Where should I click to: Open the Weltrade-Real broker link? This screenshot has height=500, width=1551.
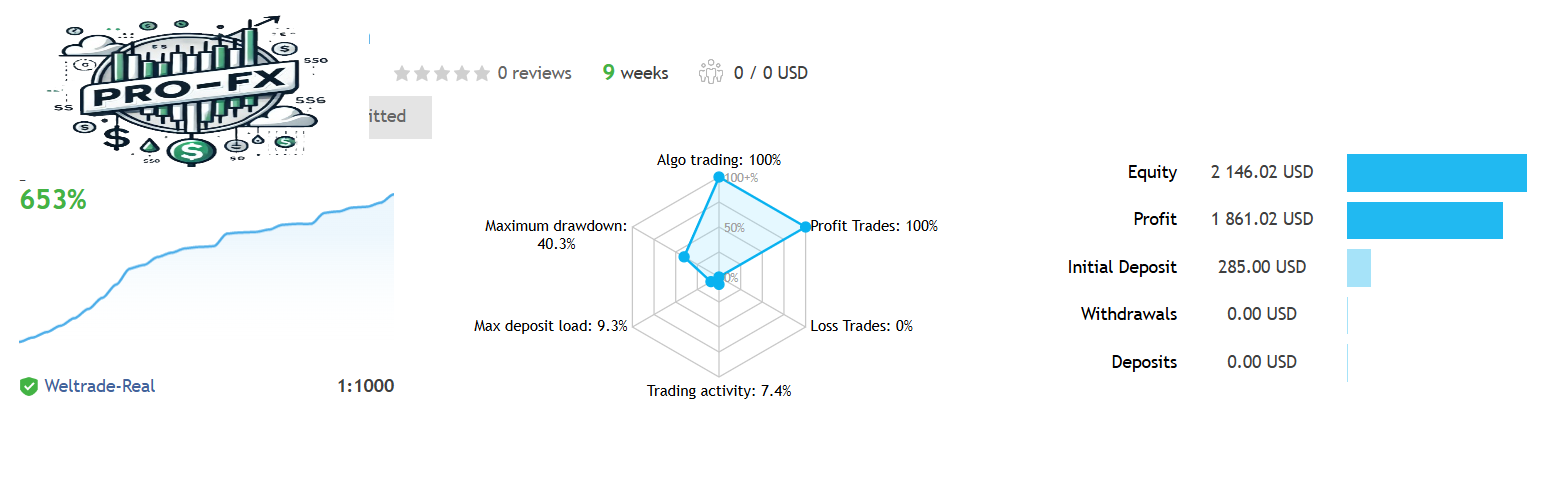(x=100, y=386)
